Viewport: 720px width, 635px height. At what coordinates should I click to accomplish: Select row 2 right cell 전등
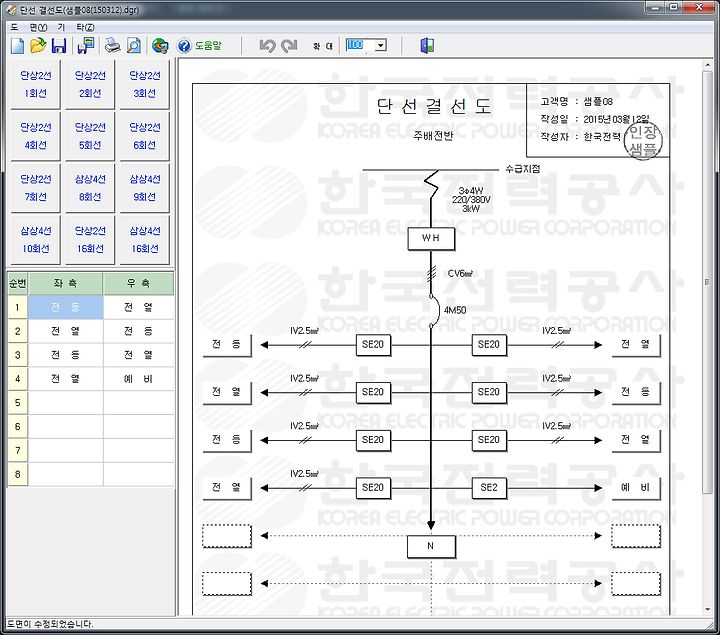pos(139,331)
